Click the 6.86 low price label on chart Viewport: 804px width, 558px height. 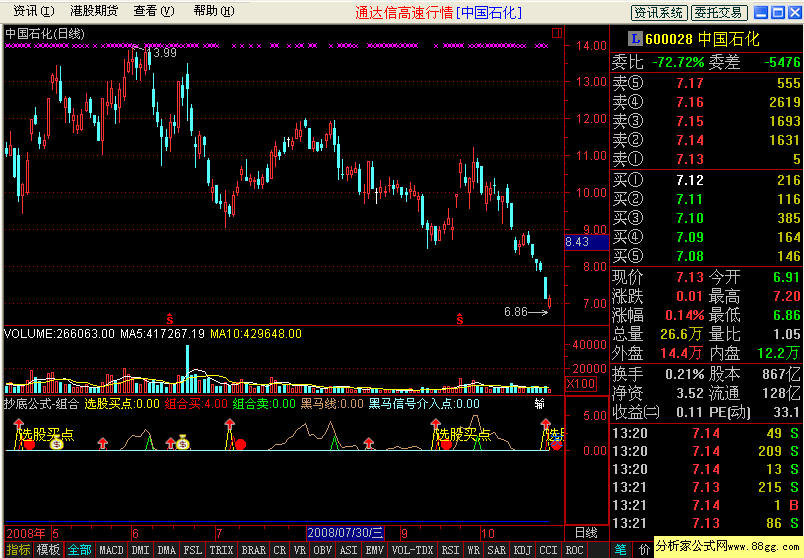pyautogui.click(x=516, y=312)
